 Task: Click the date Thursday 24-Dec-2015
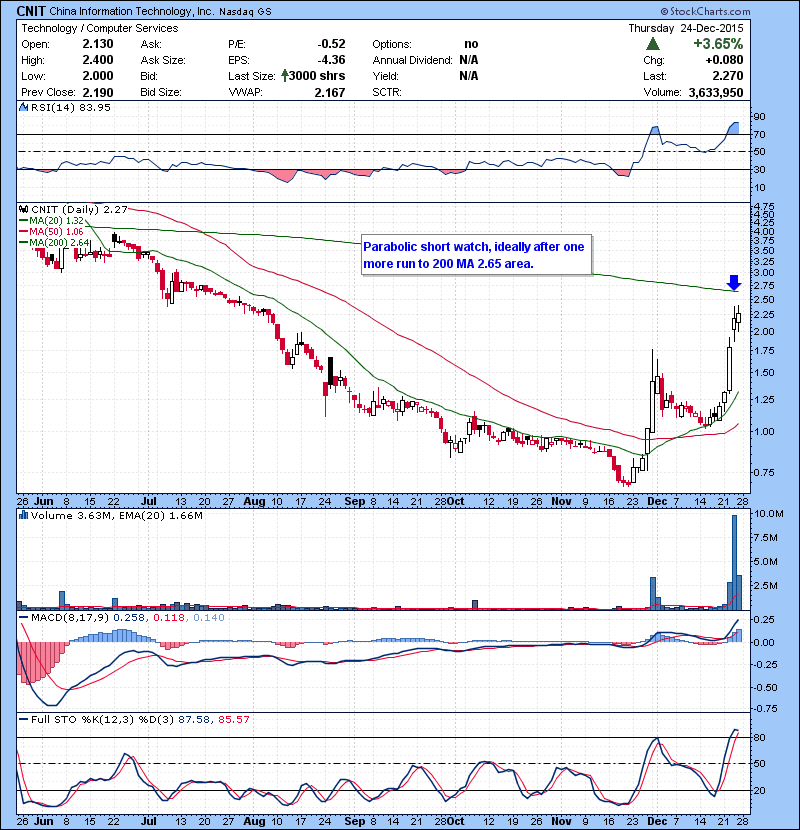coord(686,28)
